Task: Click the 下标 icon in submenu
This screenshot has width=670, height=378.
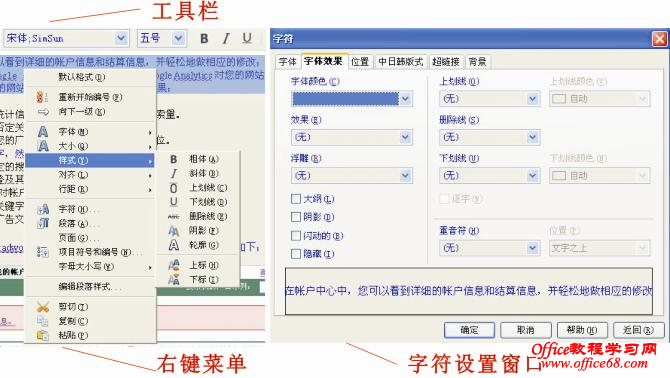Action: tap(173, 279)
